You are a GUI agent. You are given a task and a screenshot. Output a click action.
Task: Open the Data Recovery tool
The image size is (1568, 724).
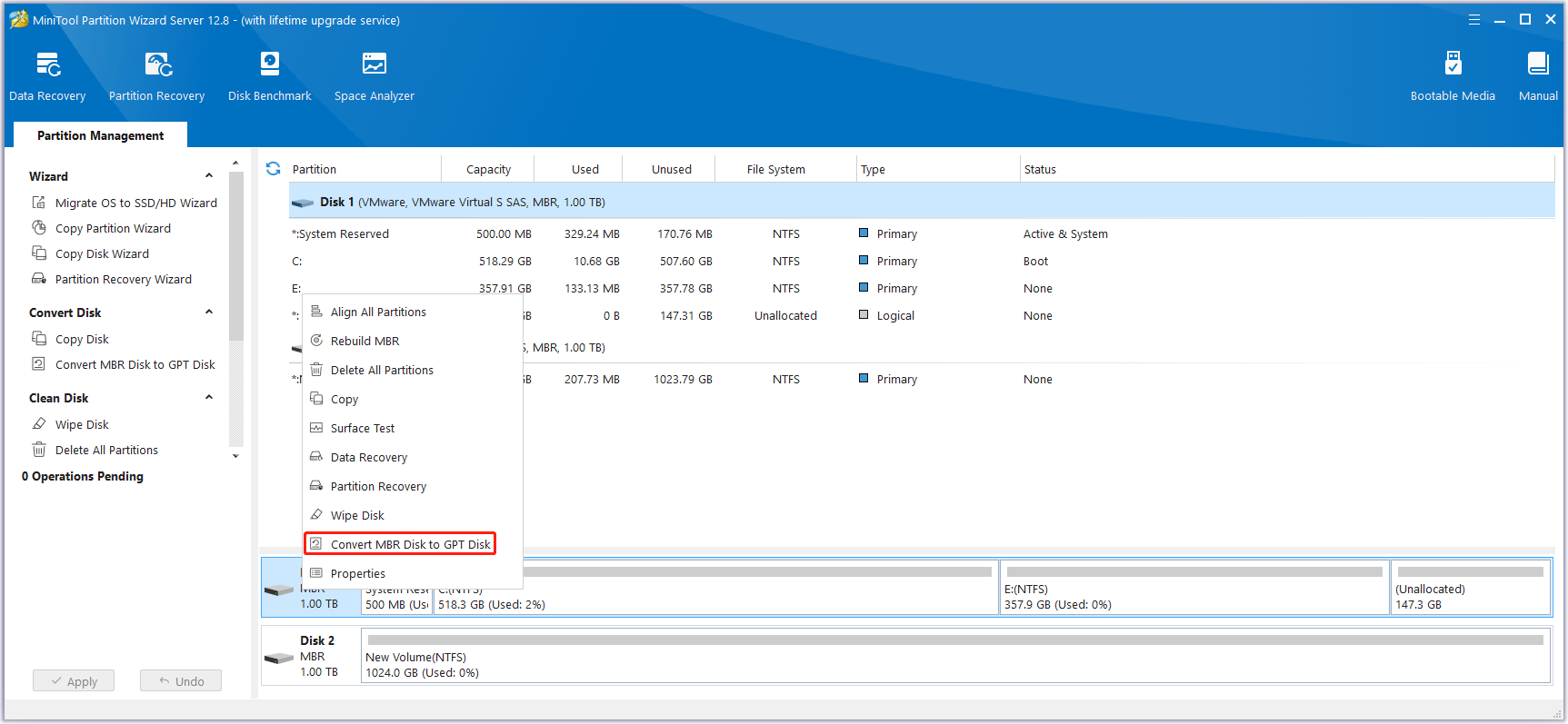click(47, 76)
